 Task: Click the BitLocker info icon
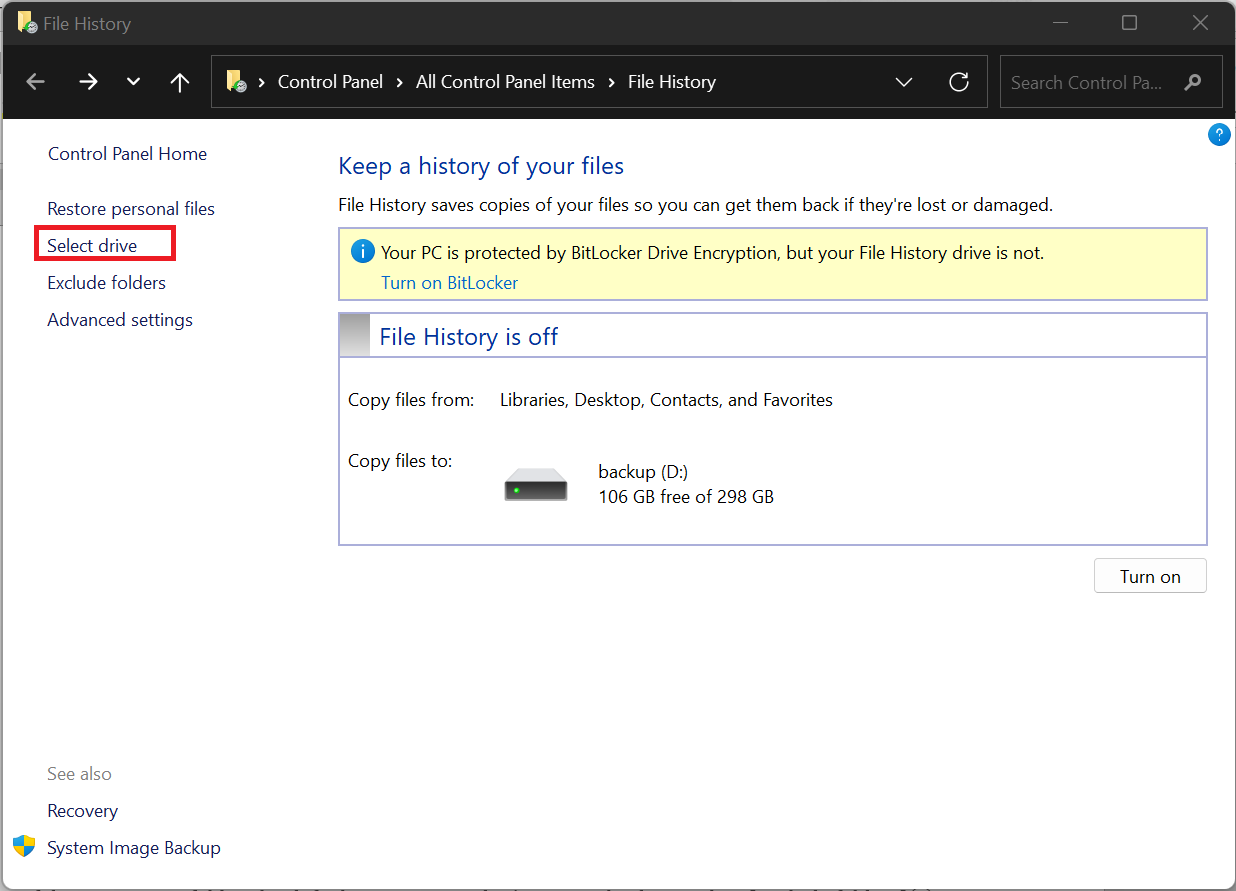[363, 252]
